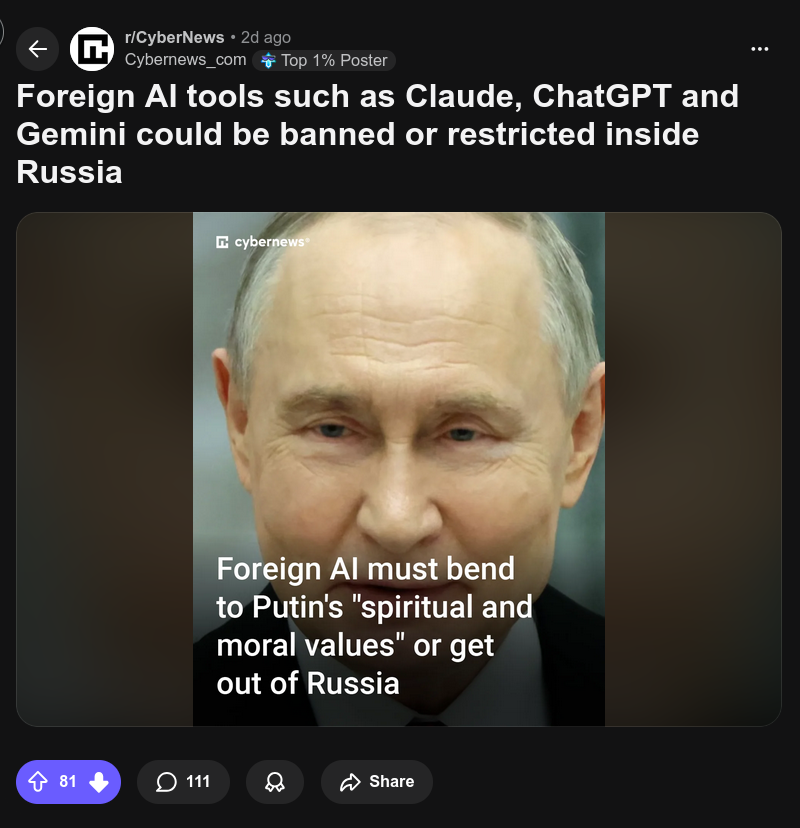
Task: Click the 2d ago timestamp
Action: tap(266, 37)
